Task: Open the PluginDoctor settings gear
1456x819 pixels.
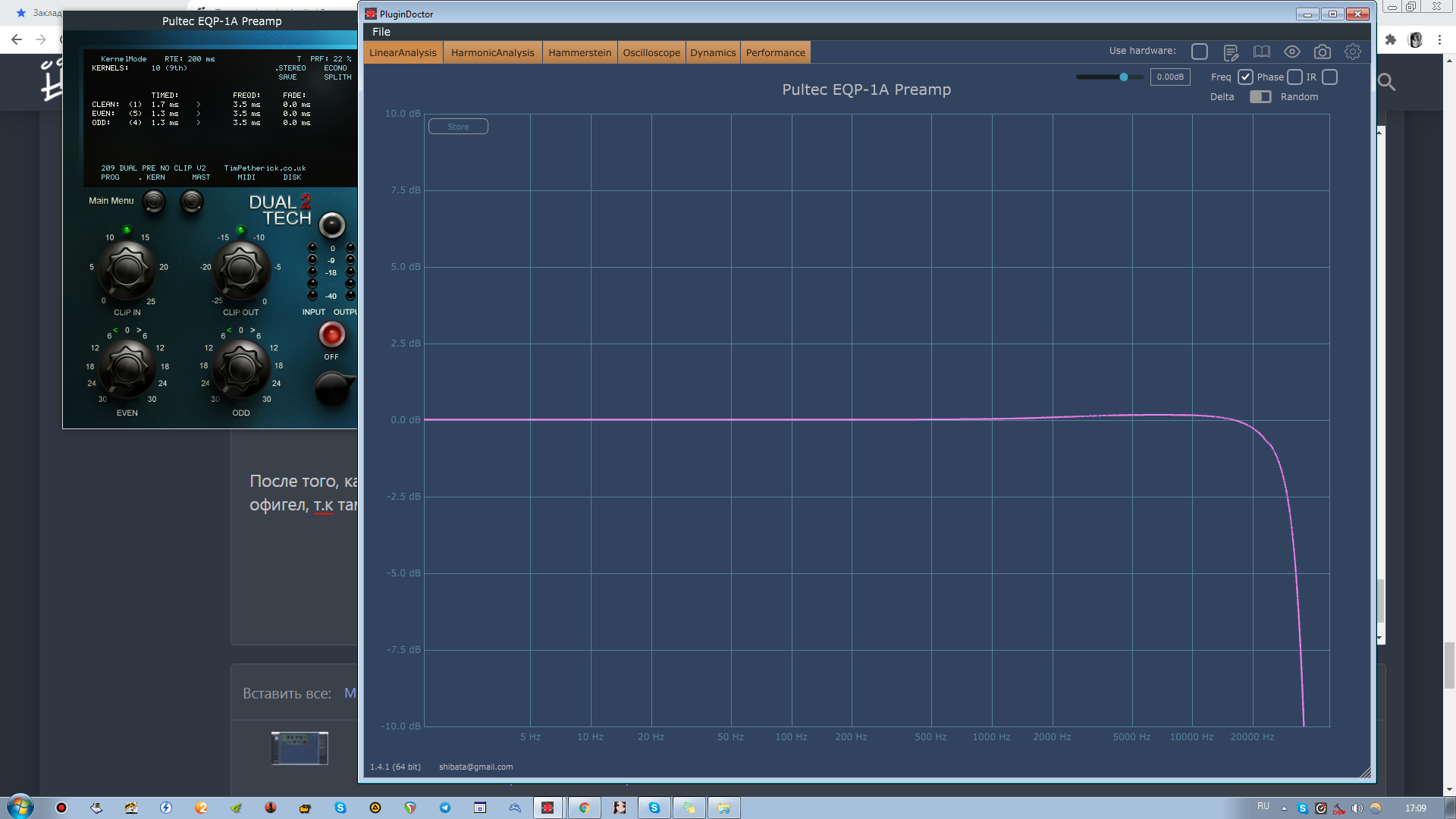Action: 1352,52
